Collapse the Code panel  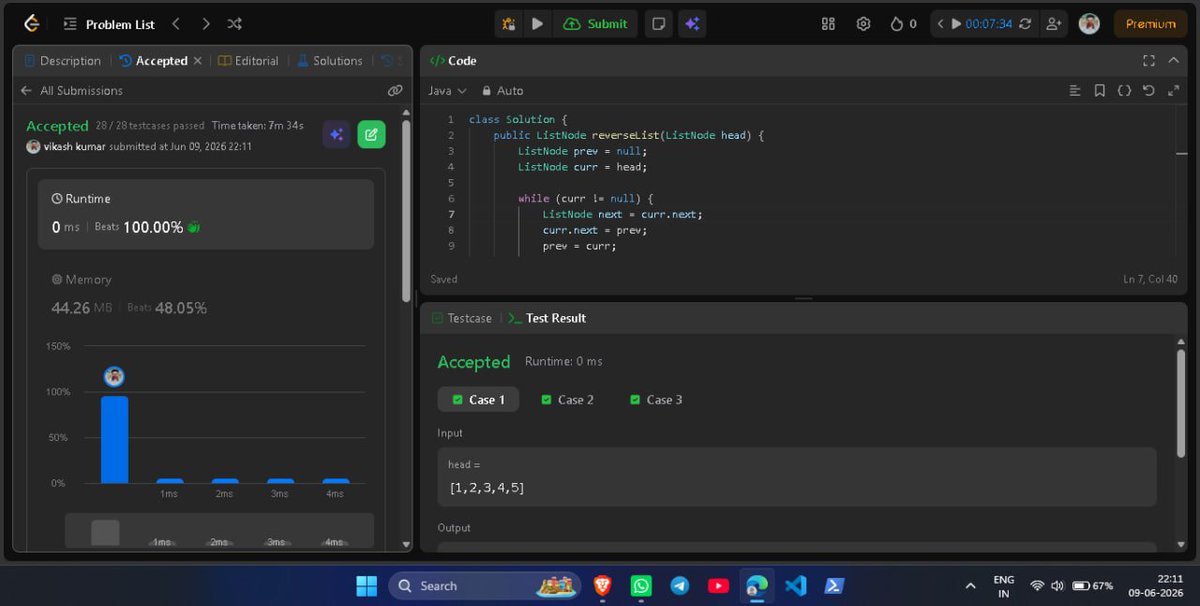click(1175, 61)
